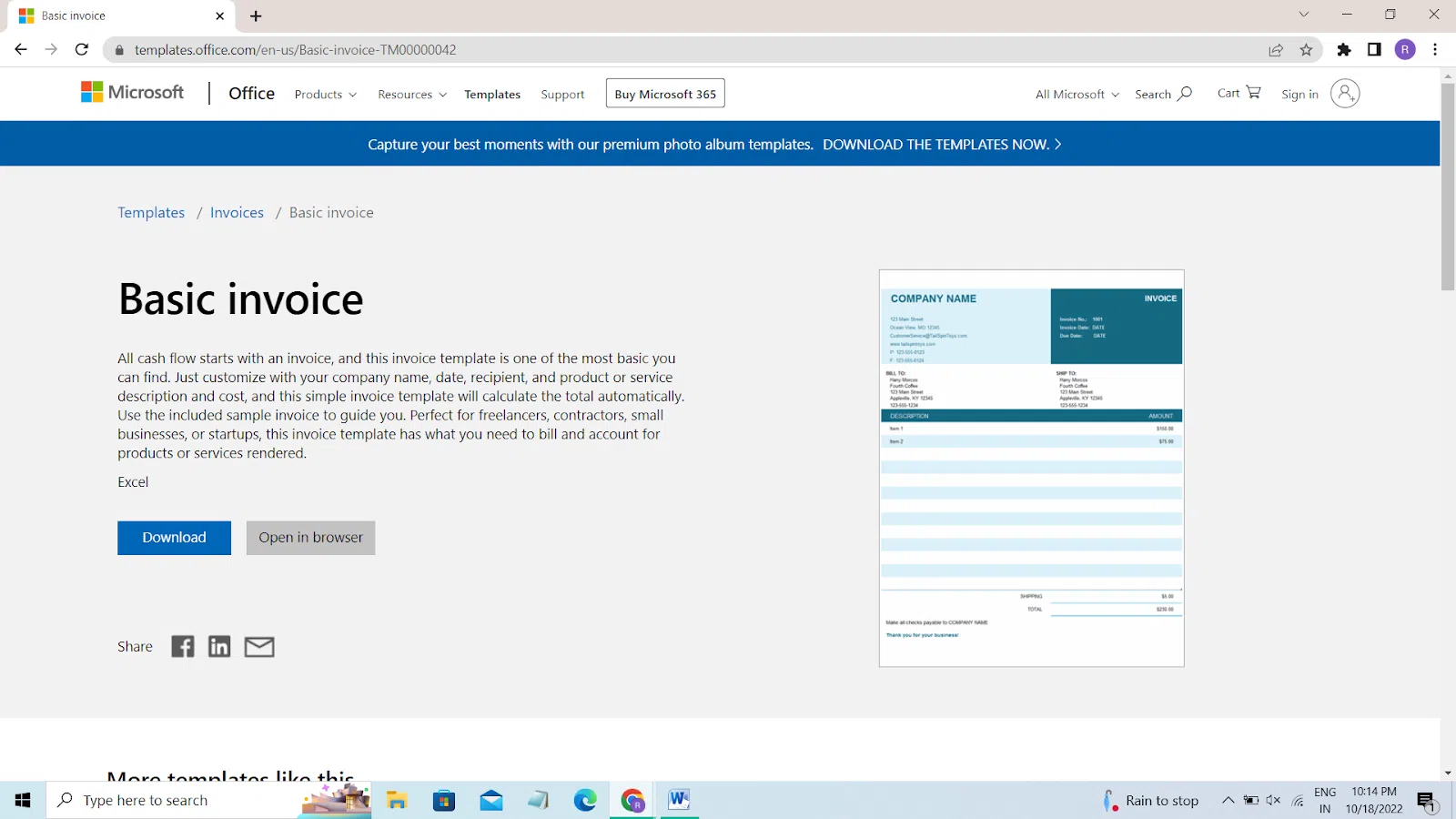Open notification center icon

[x=1427, y=801]
